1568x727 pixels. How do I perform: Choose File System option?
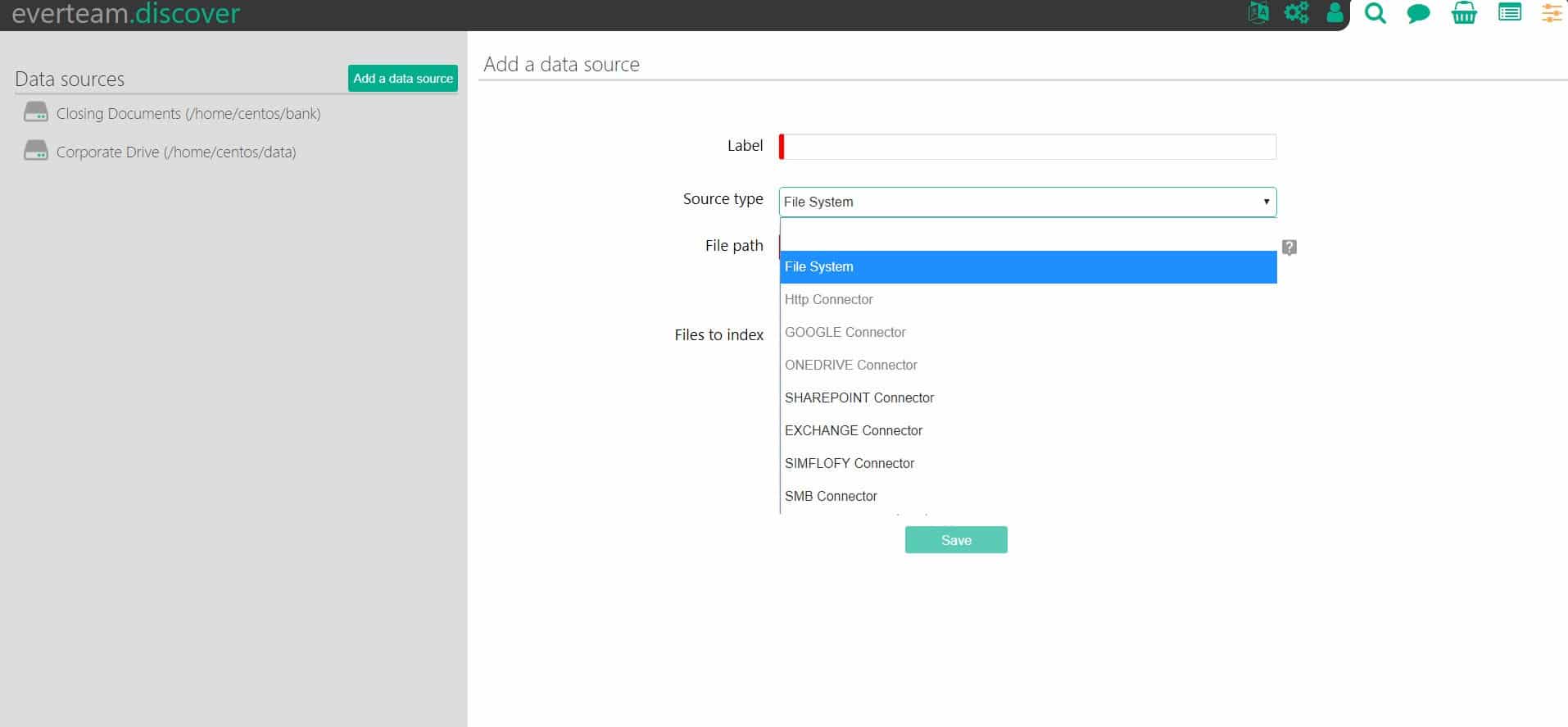point(1028,267)
